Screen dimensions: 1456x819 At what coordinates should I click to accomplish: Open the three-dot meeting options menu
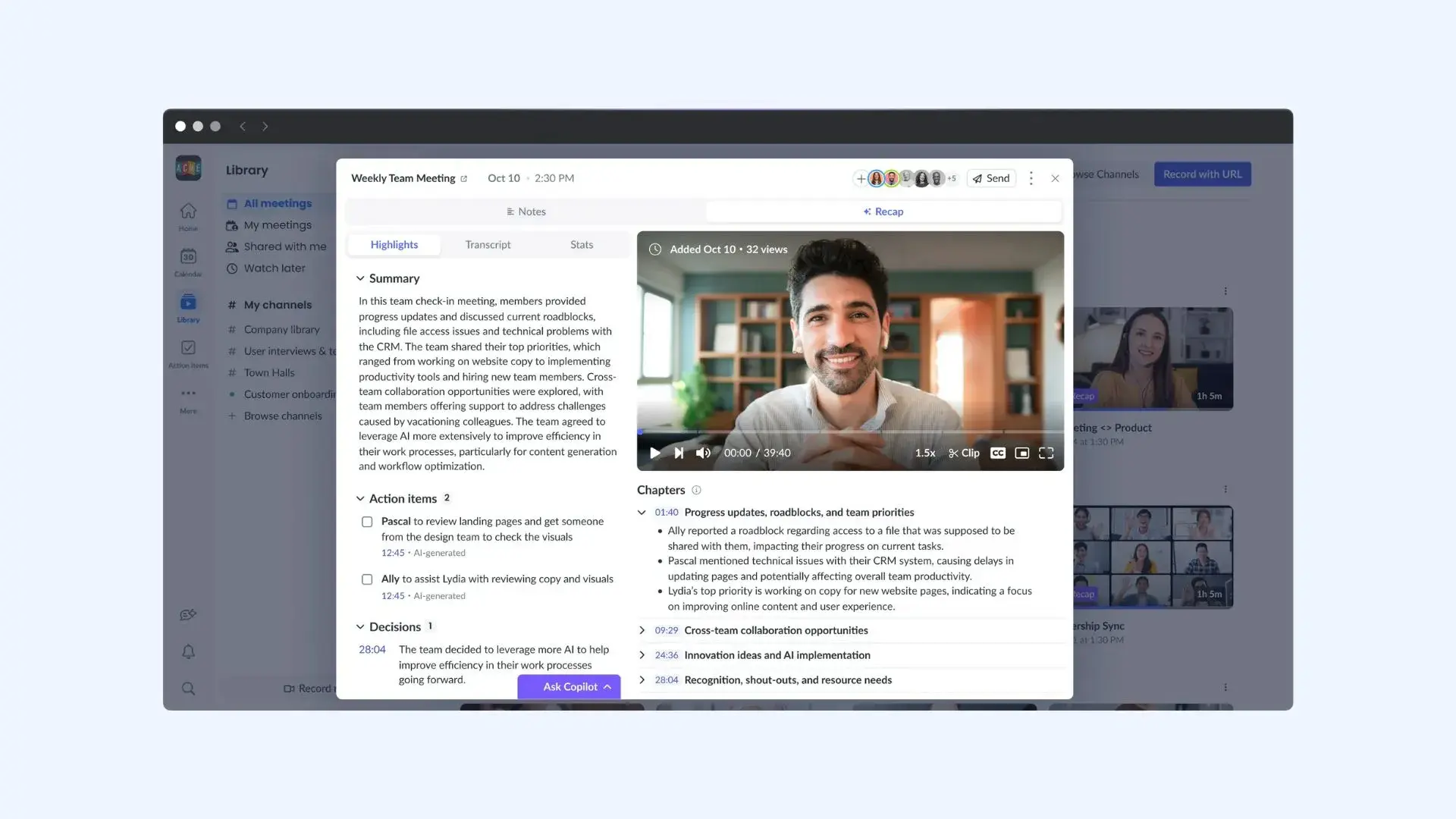coord(1031,178)
